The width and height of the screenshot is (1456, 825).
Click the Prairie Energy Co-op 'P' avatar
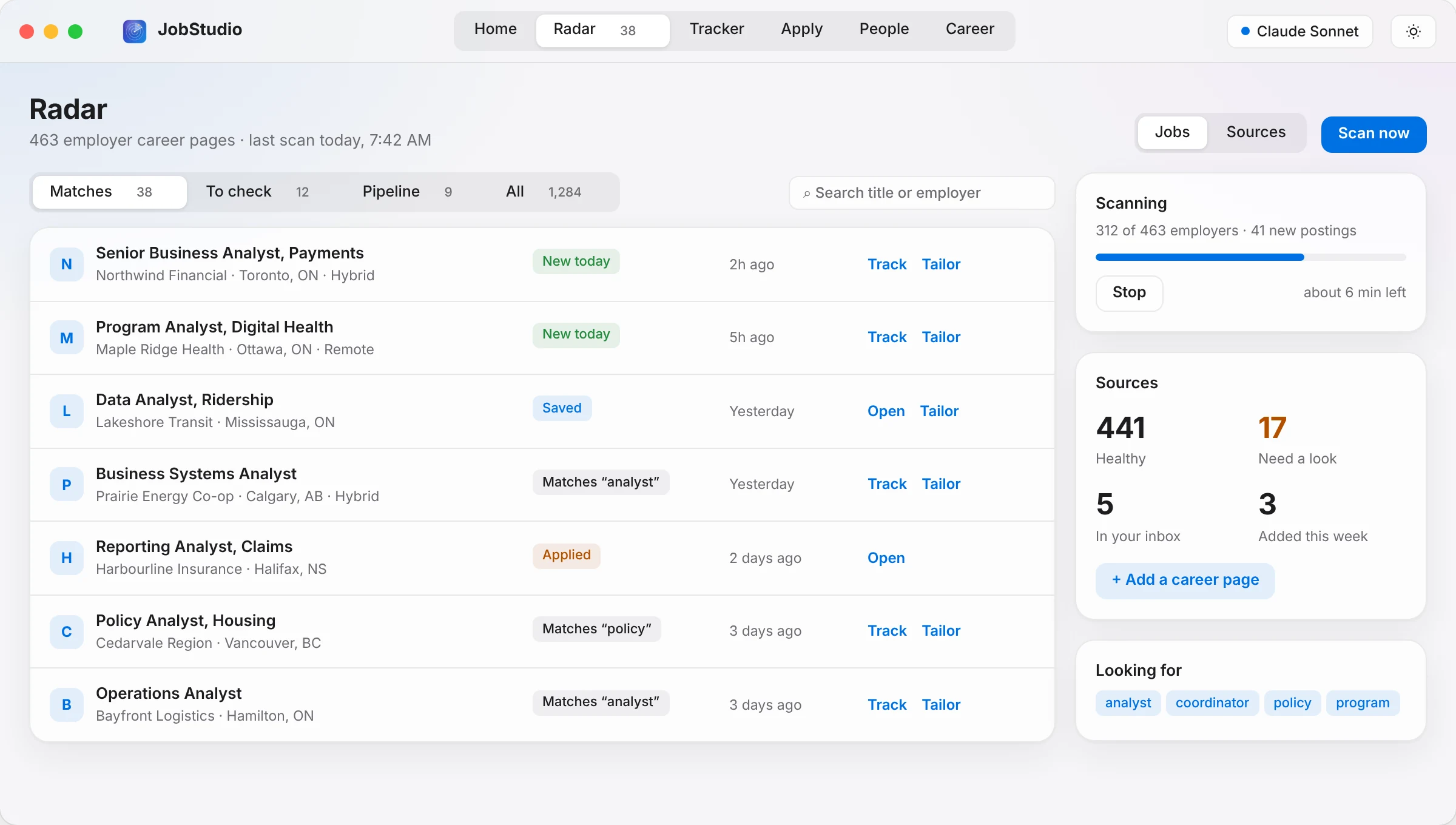click(67, 485)
